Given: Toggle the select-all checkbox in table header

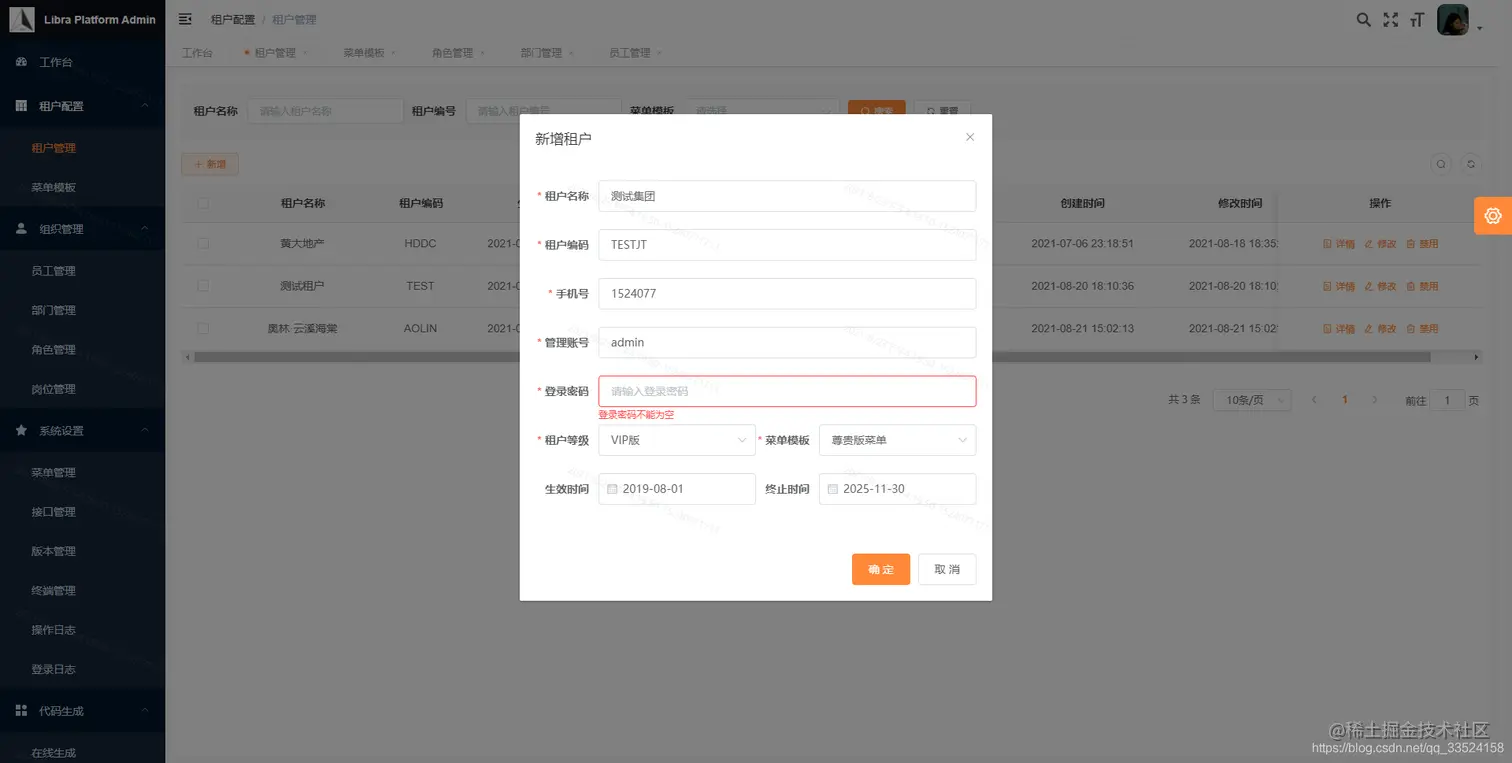Looking at the screenshot, I should (x=204, y=203).
